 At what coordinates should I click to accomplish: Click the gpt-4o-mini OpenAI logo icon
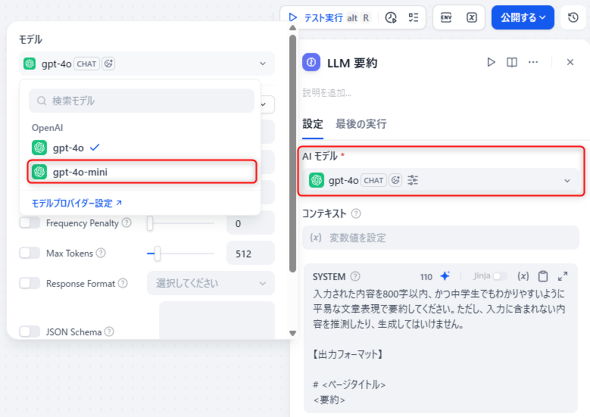pyautogui.click(x=40, y=172)
